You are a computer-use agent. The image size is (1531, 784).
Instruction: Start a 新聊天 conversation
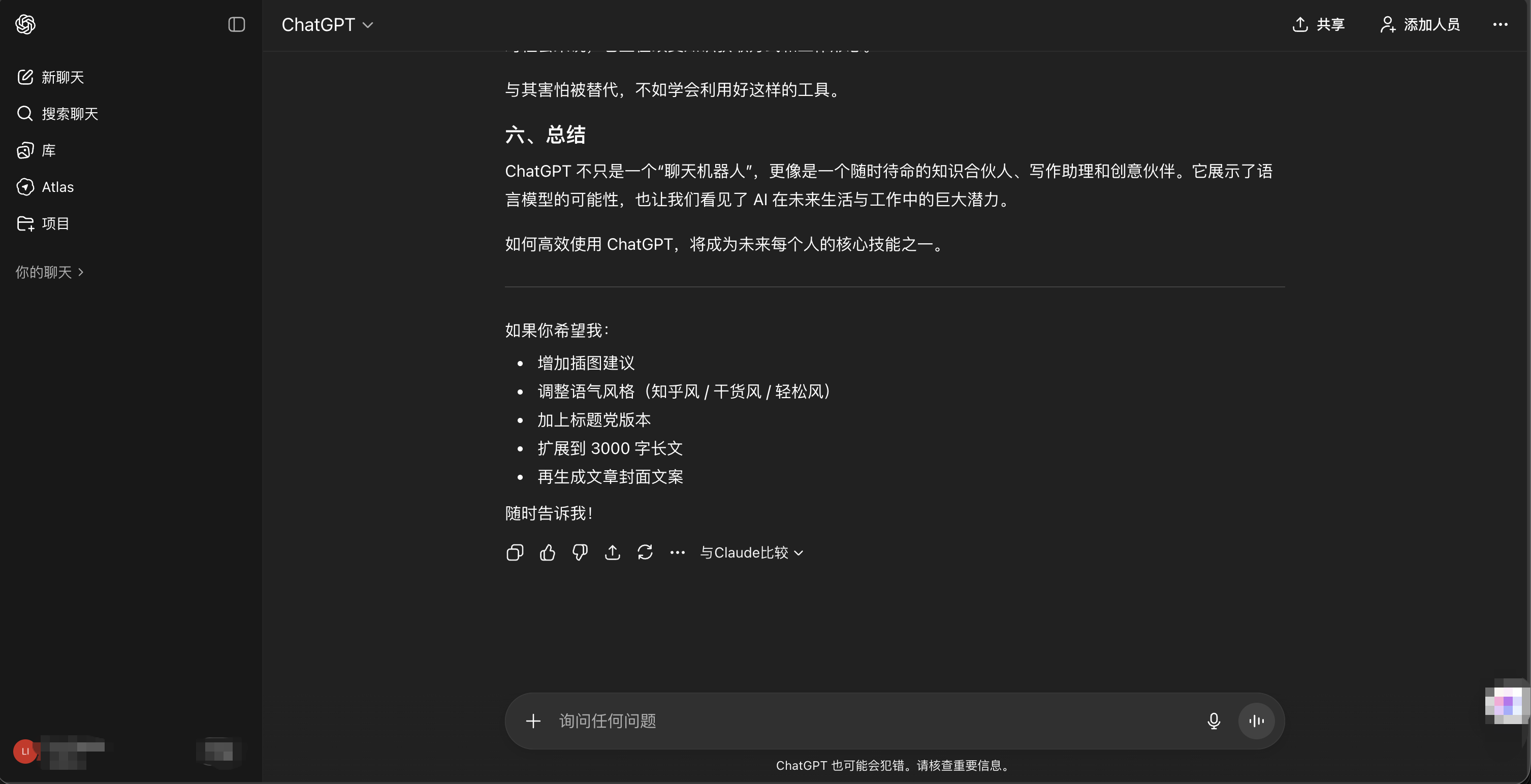coord(62,77)
